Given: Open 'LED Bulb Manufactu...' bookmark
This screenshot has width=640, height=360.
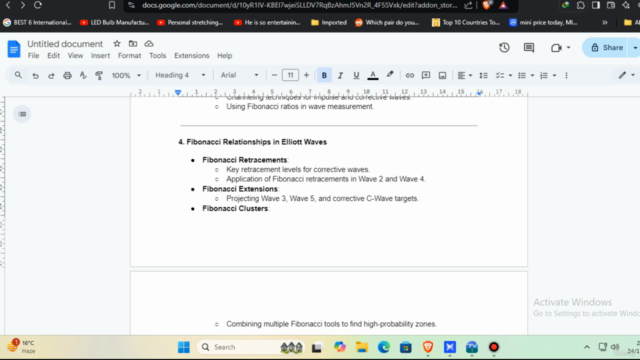Looking at the screenshot, I should [114, 22].
